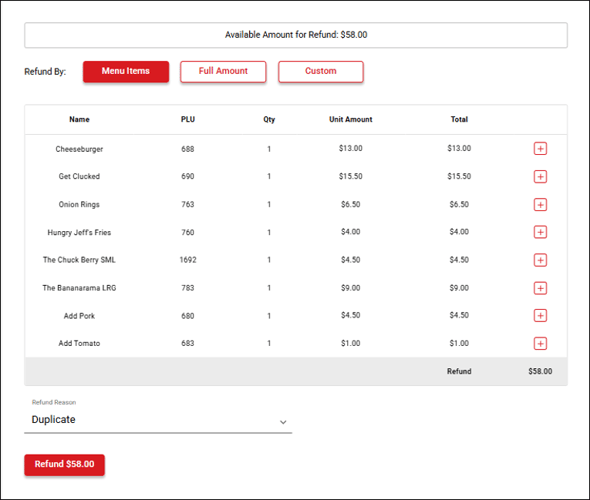Click the Refund $58.00 button

point(64,465)
